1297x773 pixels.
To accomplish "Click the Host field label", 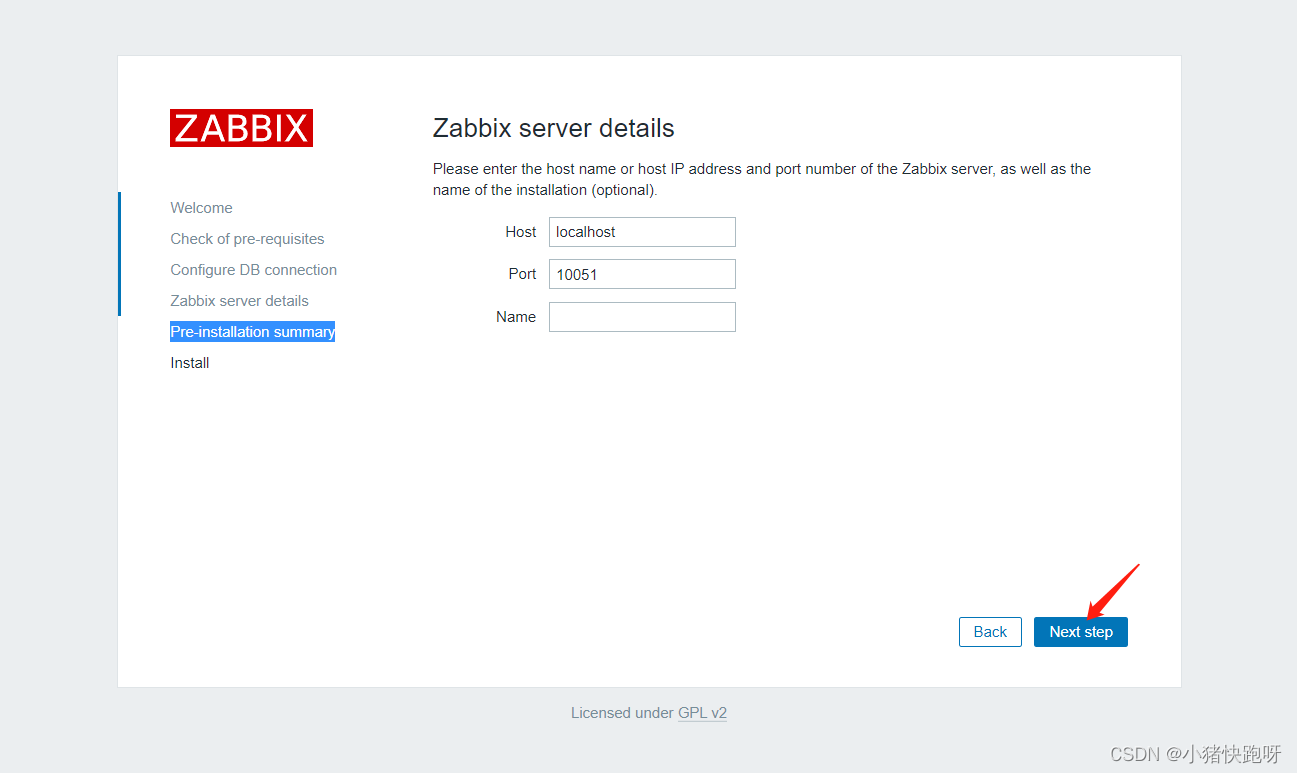I will [x=520, y=231].
